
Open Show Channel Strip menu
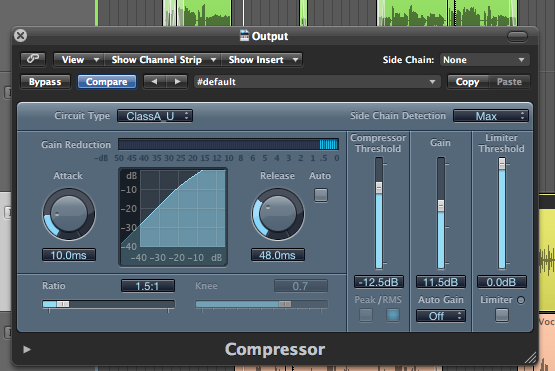coord(162,59)
